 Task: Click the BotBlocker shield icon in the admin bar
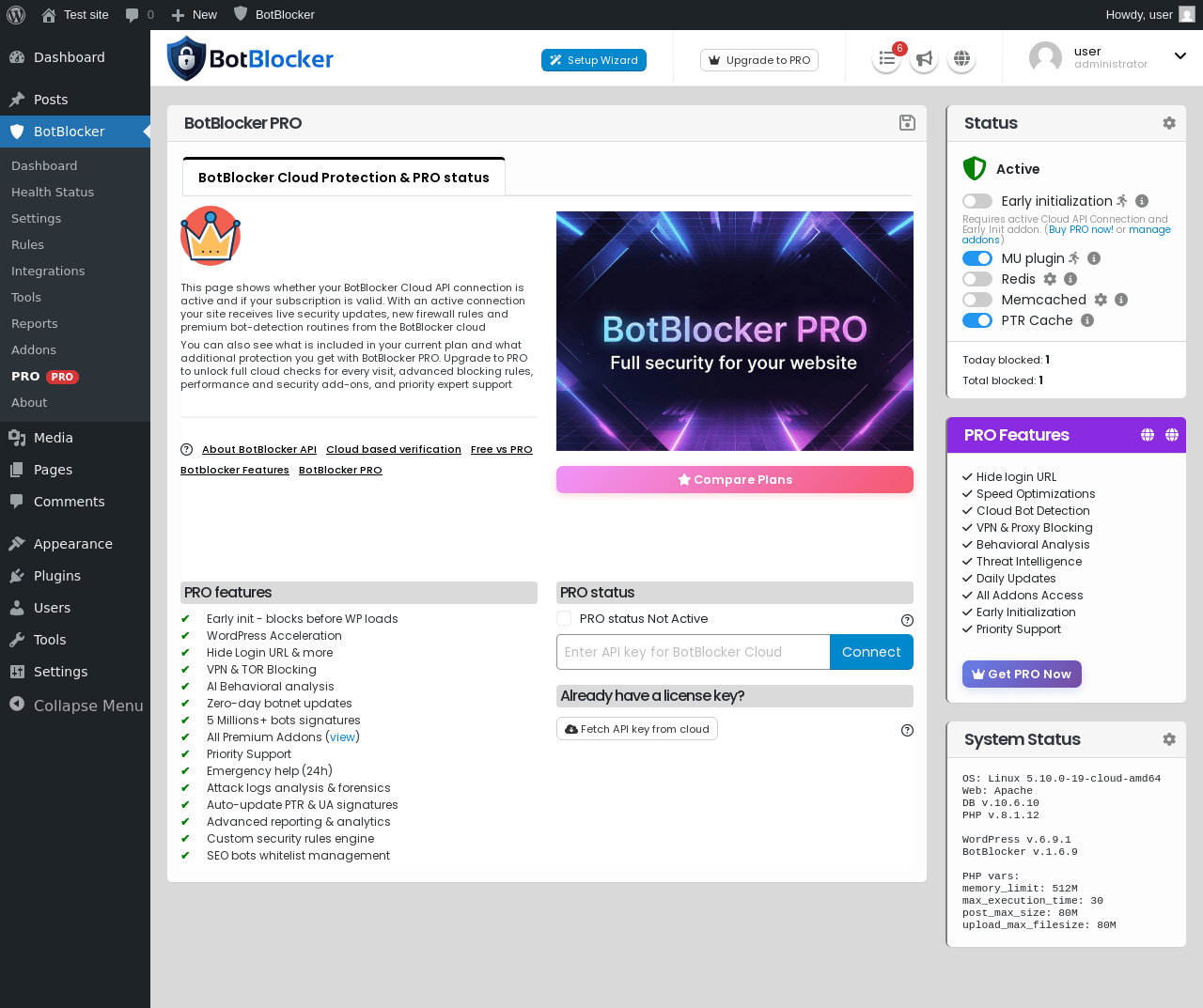click(x=241, y=14)
